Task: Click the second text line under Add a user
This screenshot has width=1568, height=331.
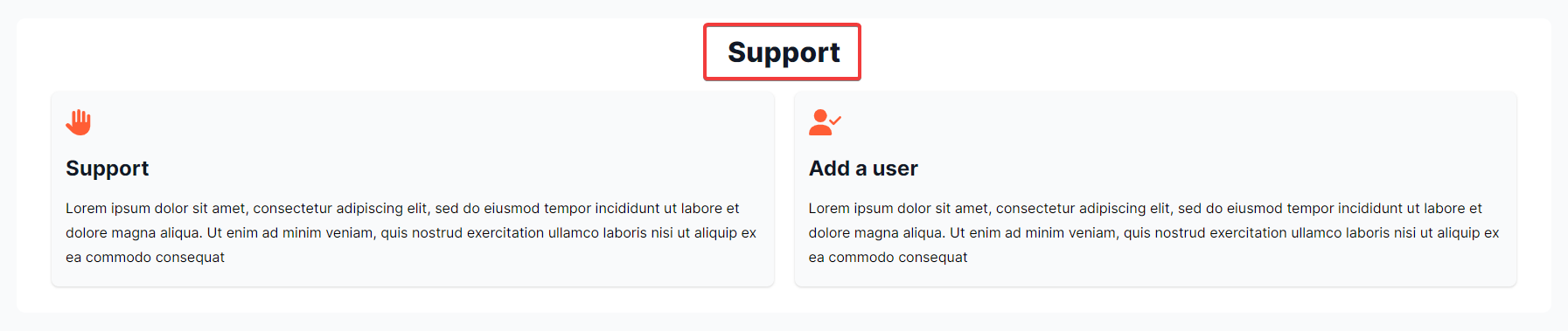Action: [x=1153, y=232]
